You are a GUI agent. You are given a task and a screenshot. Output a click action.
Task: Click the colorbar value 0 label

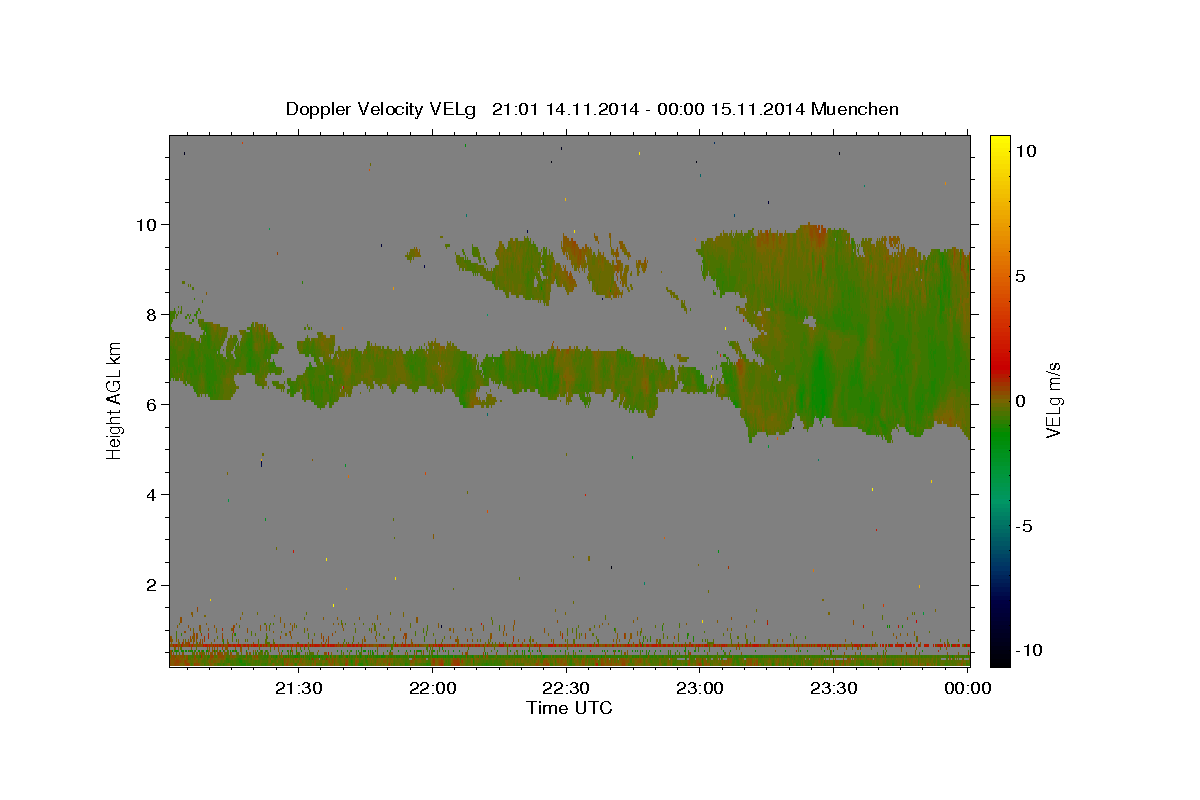pyautogui.click(x=1020, y=401)
